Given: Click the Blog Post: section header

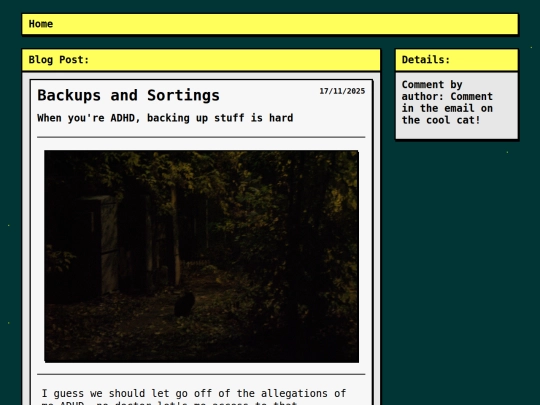Looking at the screenshot, I should pos(201,60).
